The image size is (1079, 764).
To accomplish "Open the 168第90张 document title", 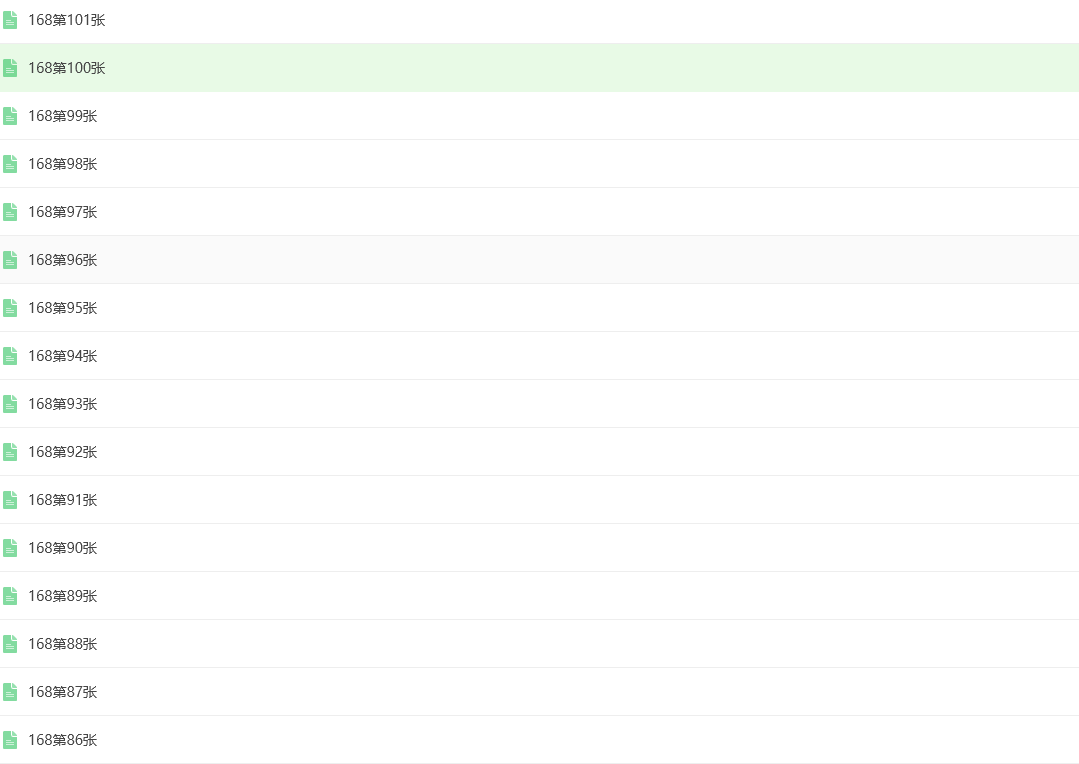I will coord(63,548).
